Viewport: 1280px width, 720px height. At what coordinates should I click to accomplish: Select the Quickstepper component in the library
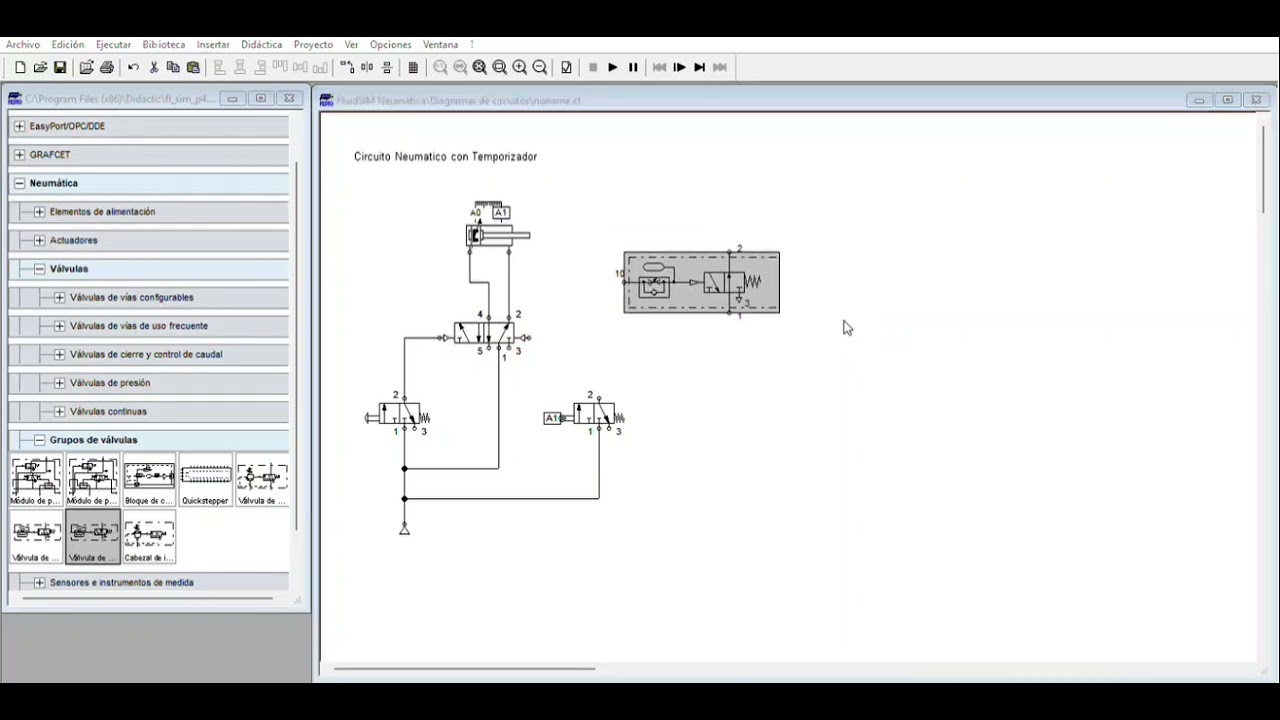pos(206,481)
